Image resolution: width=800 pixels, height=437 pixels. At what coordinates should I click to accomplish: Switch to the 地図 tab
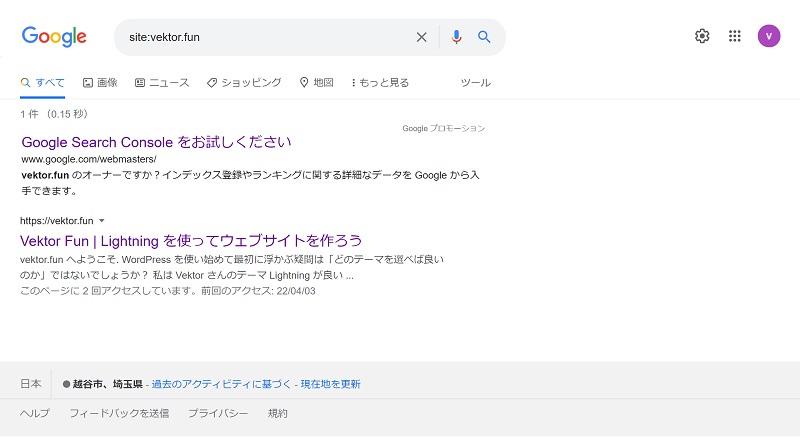click(316, 83)
